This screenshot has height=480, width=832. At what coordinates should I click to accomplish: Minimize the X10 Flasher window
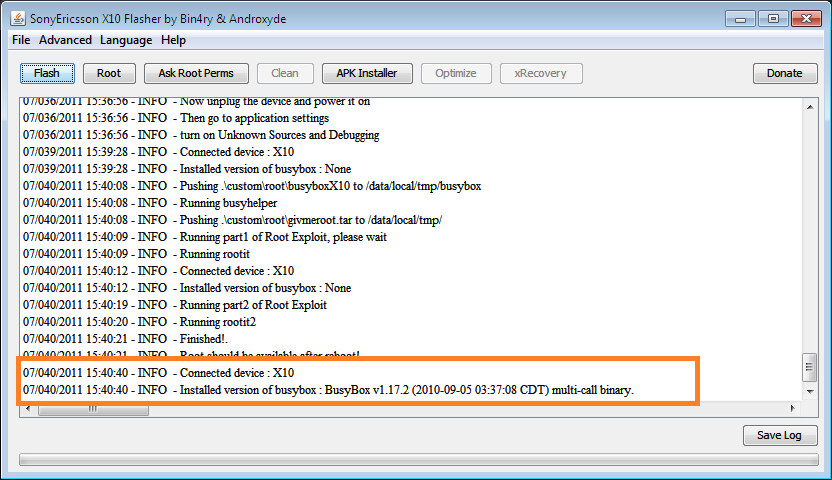pyautogui.click(x=740, y=19)
